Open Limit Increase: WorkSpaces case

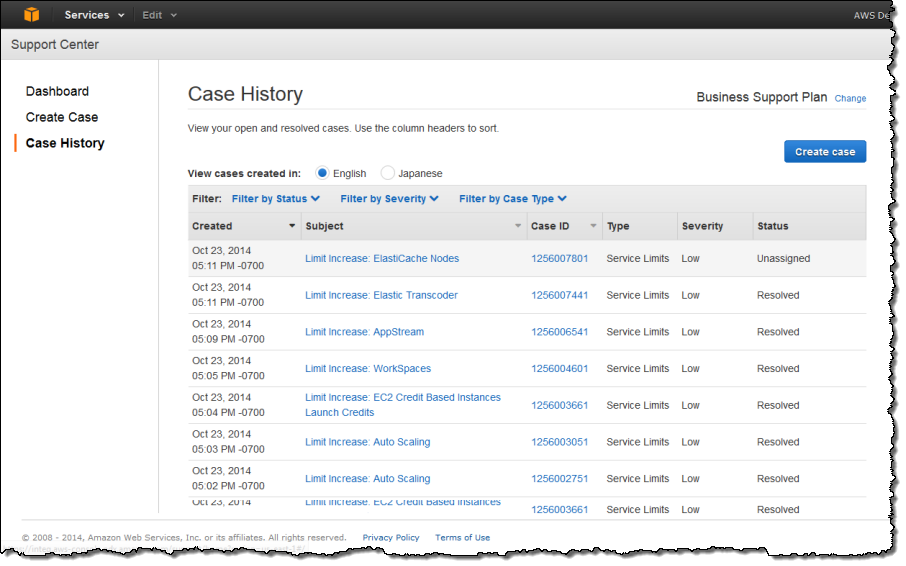pos(367,368)
